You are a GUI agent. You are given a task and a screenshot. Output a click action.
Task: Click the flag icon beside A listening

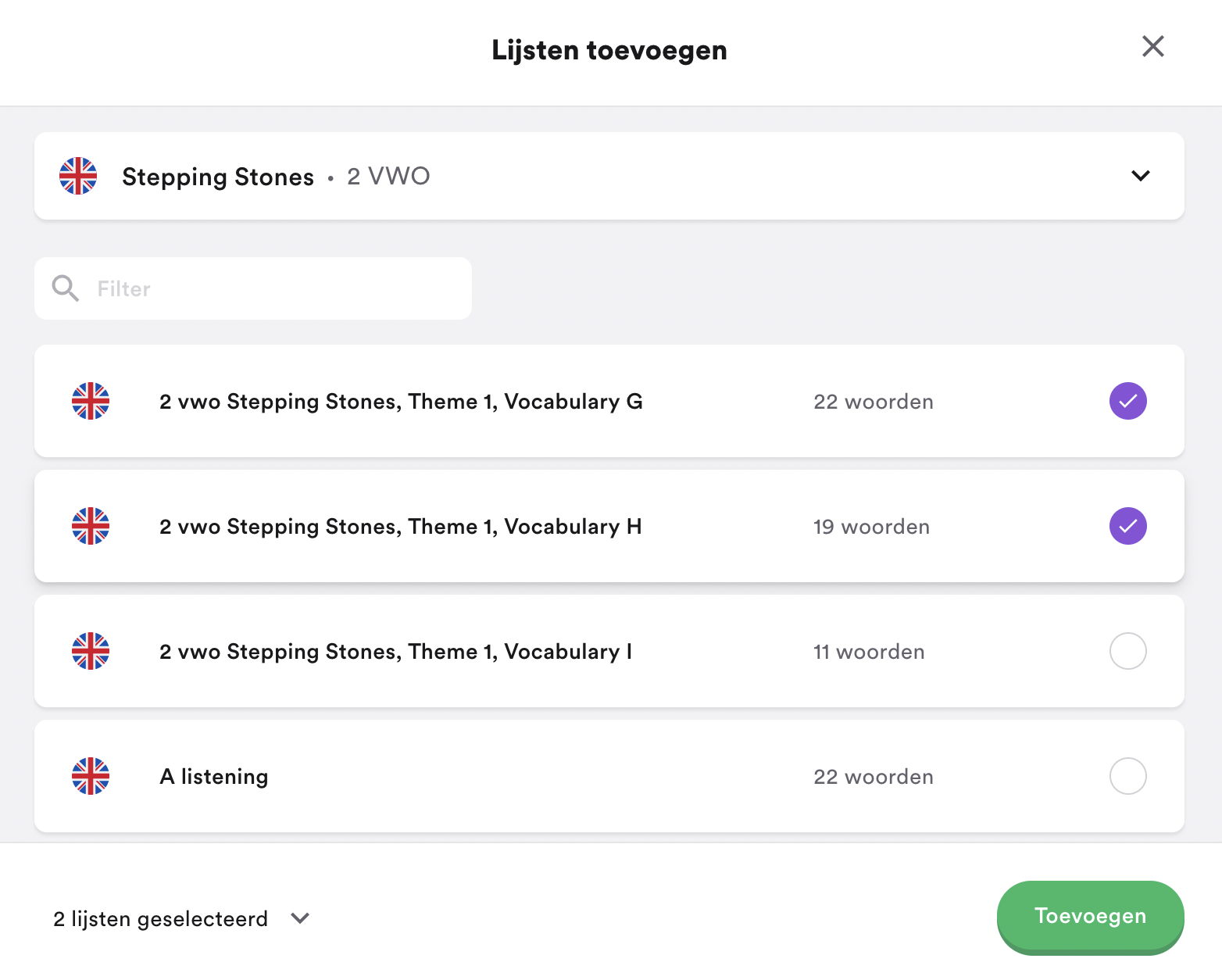point(91,776)
